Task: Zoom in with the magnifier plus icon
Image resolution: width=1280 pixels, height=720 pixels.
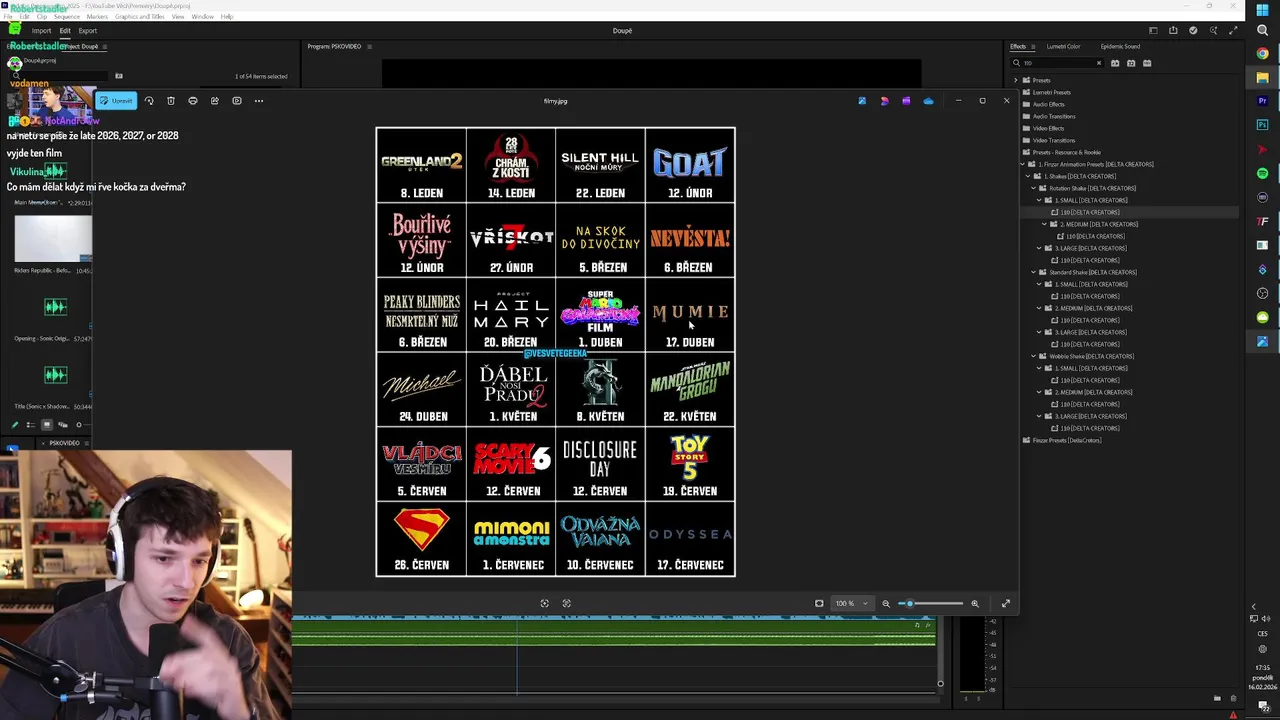Action: point(975,603)
